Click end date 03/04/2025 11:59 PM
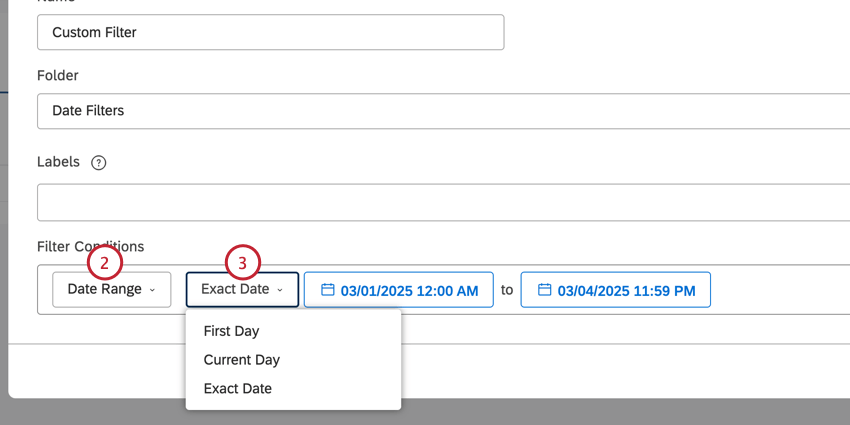This screenshot has width=850, height=425. tap(615, 290)
